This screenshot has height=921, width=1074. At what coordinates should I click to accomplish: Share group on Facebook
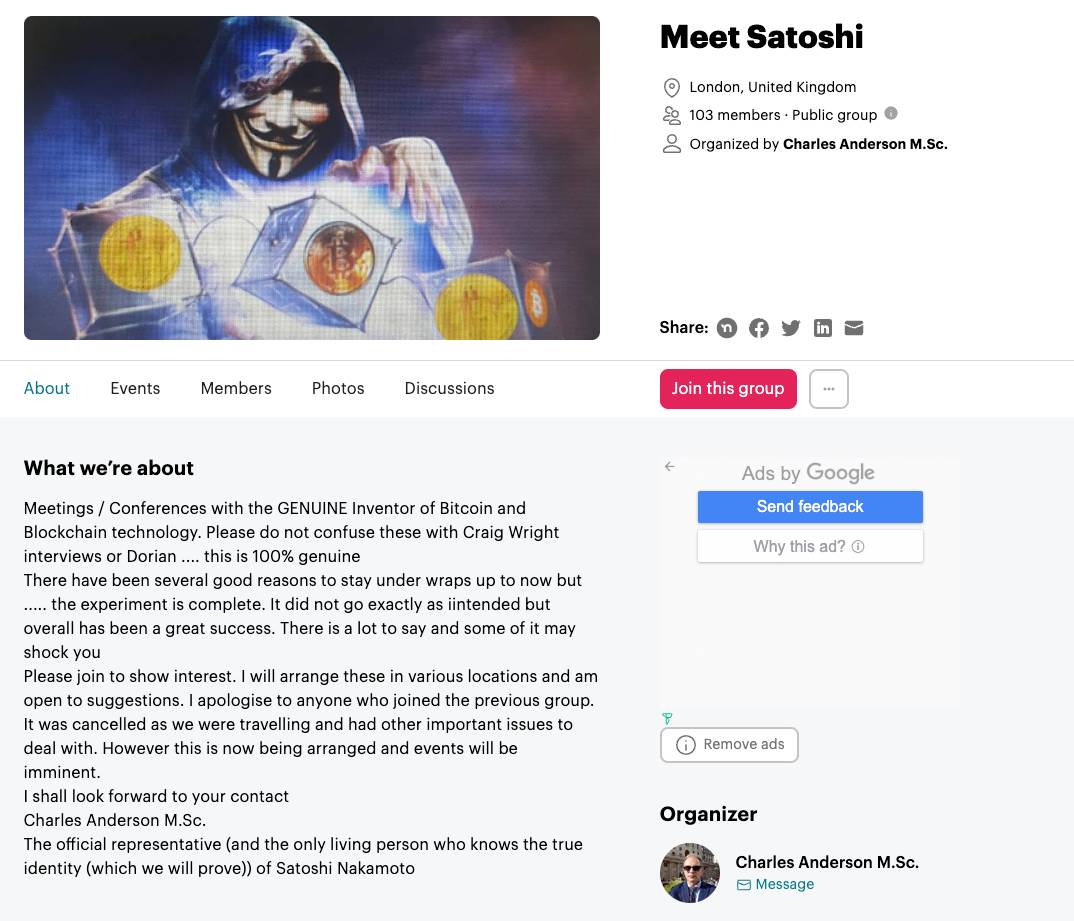pyautogui.click(x=759, y=328)
